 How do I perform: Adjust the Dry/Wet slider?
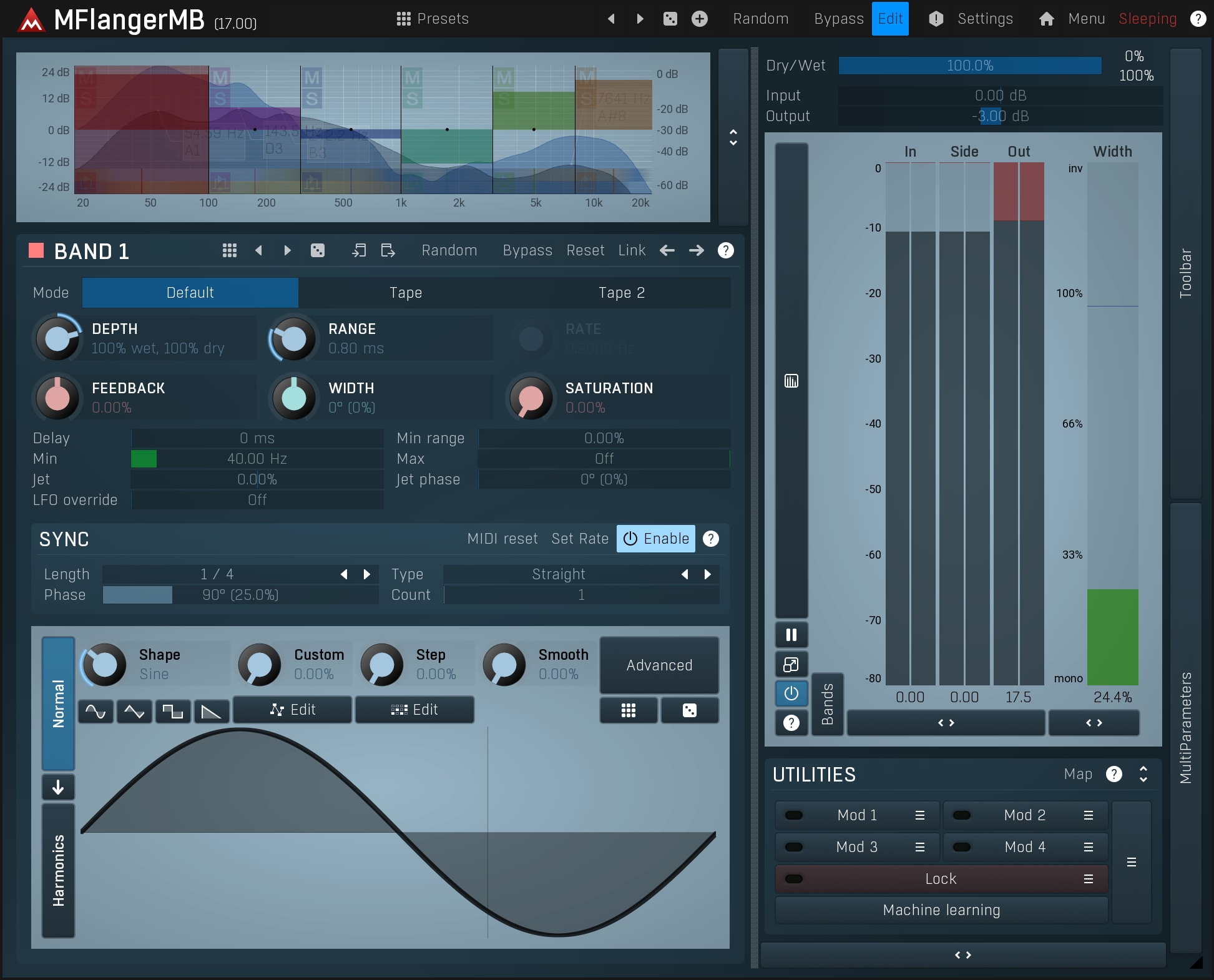[969, 66]
